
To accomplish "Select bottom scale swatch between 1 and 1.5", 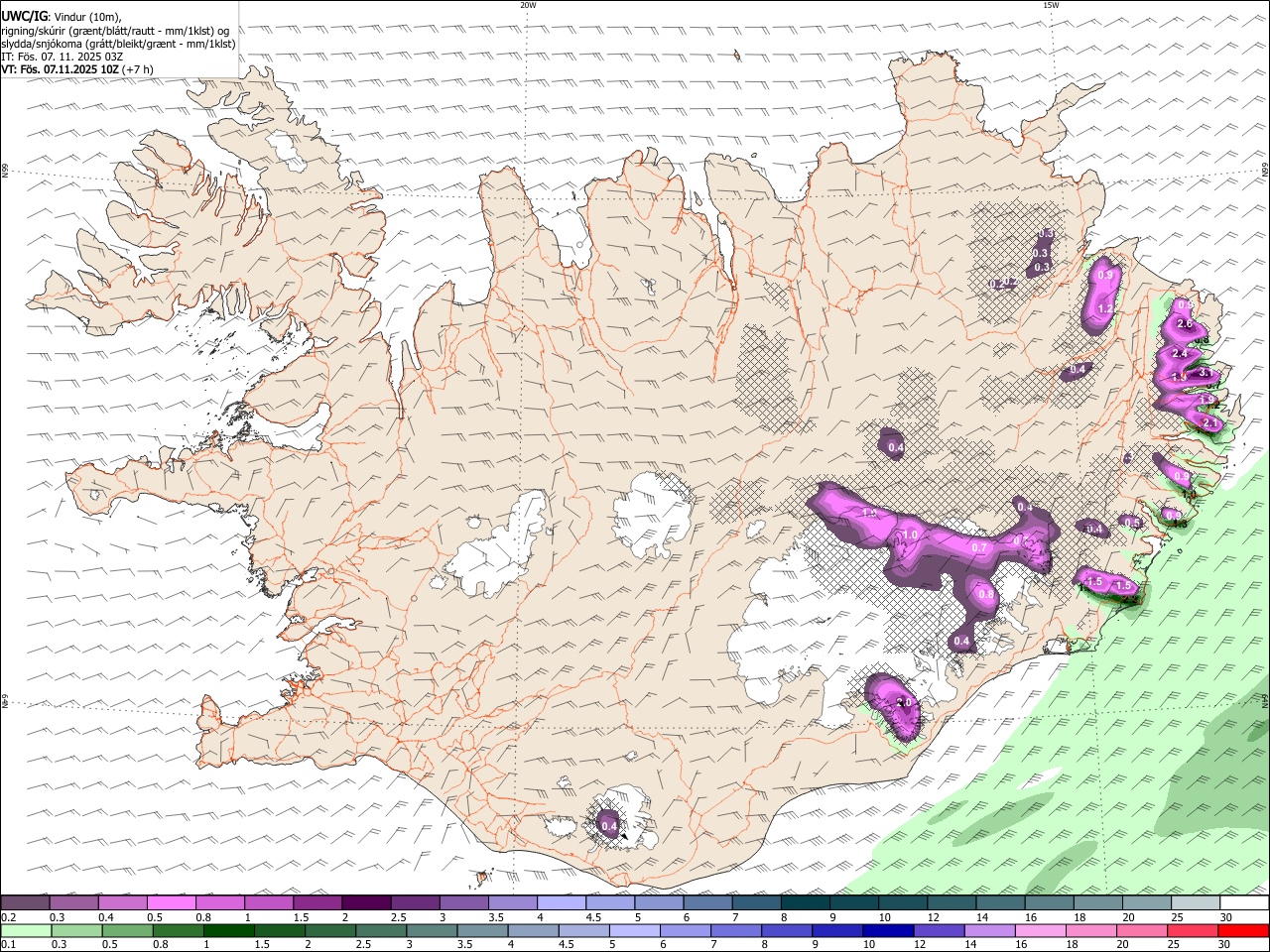I will 228,930.
